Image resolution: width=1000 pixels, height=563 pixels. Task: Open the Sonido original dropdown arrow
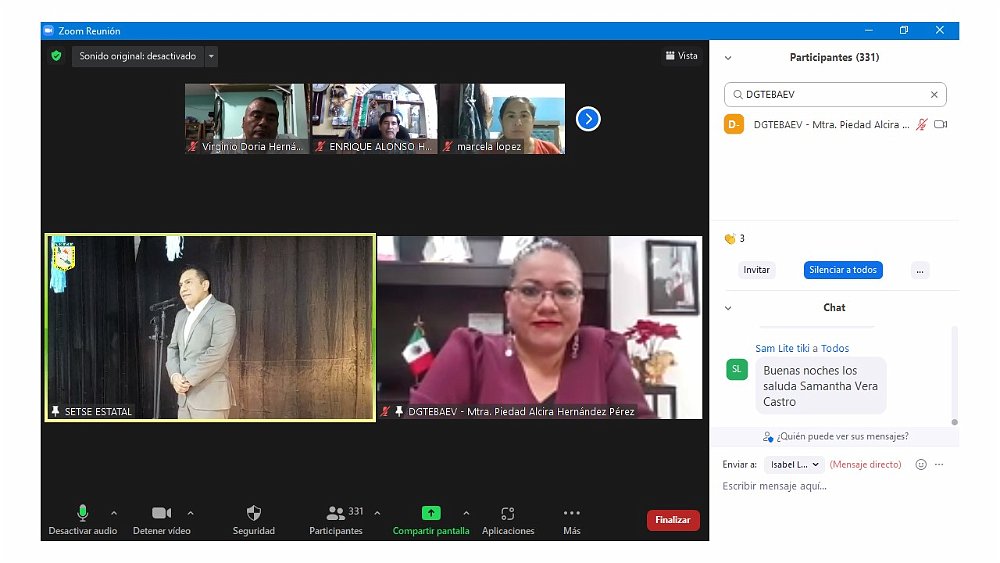(x=211, y=56)
